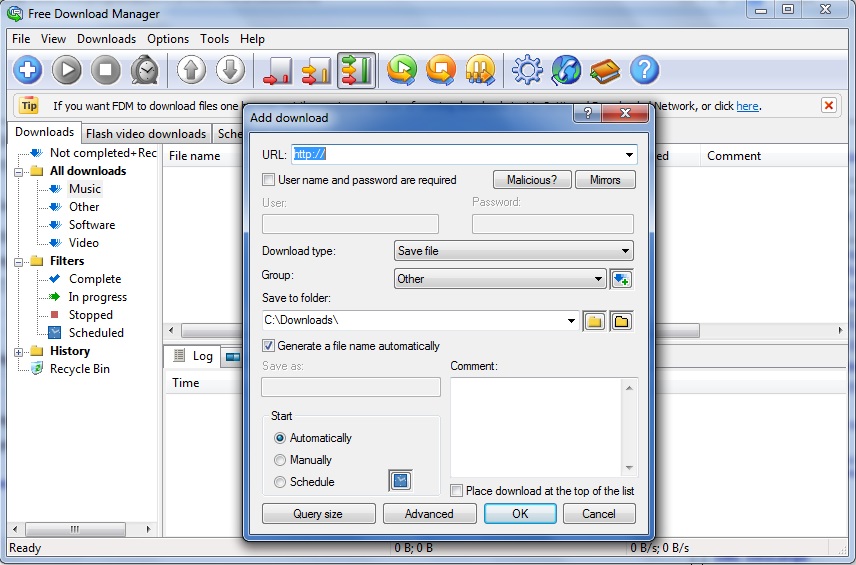
Task: Enable User name and password required checkbox
Action: click(268, 180)
